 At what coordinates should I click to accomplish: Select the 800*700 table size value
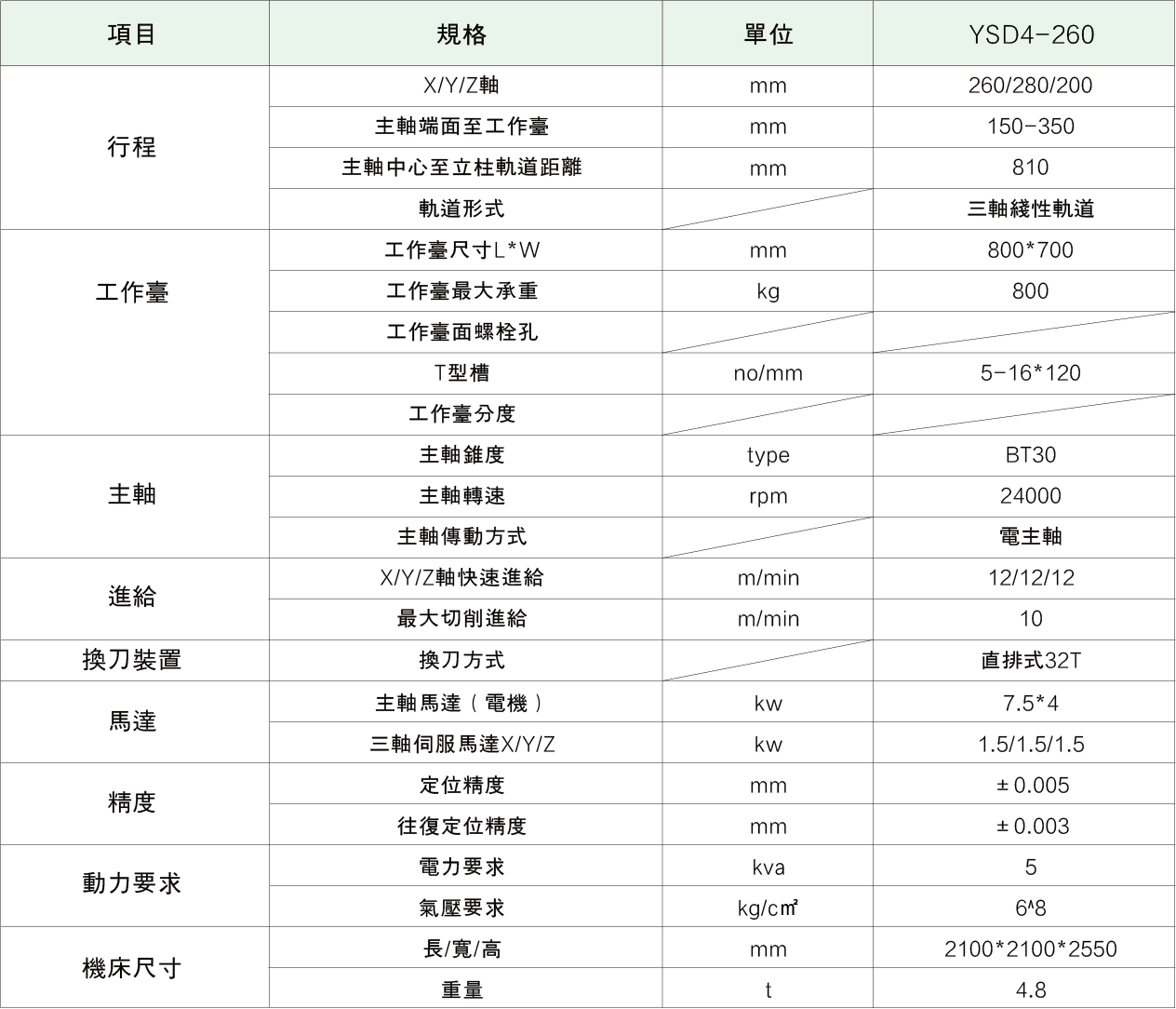(1030, 249)
